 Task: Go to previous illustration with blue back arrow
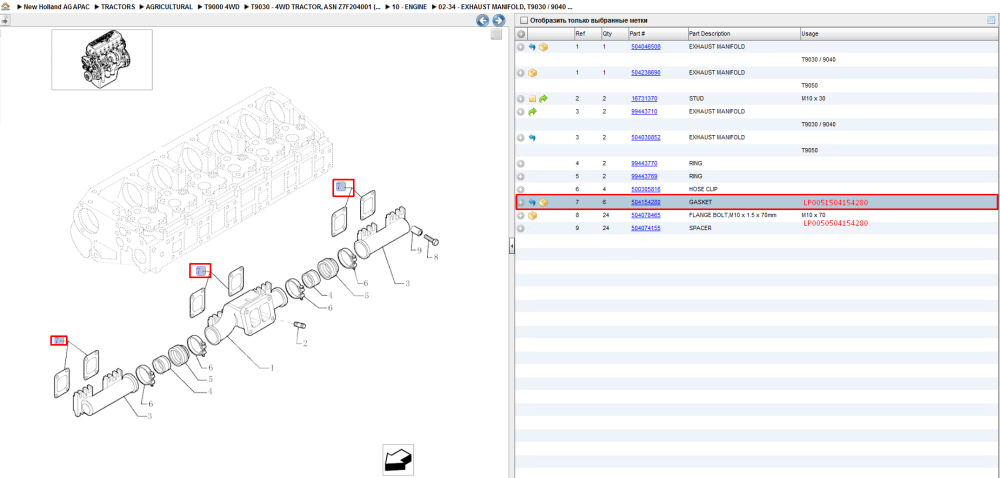coord(483,20)
